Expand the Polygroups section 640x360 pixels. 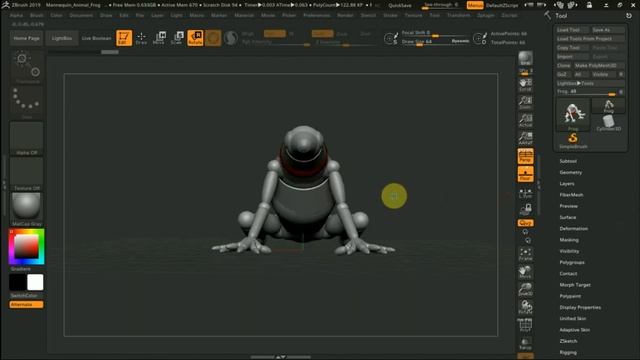[x=572, y=262]
